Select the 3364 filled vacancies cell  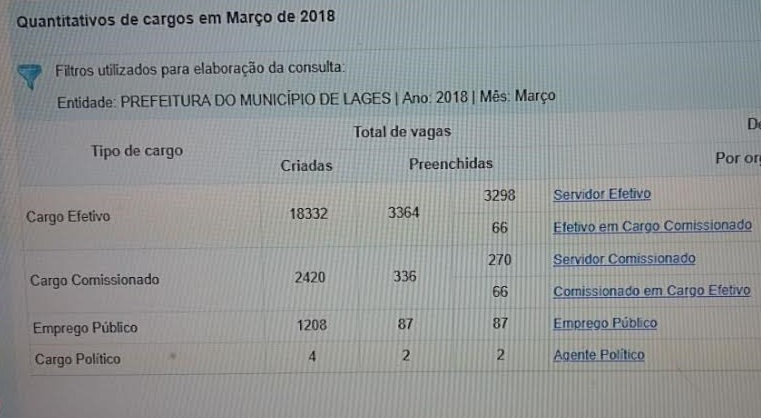click(x=404, y=211)
